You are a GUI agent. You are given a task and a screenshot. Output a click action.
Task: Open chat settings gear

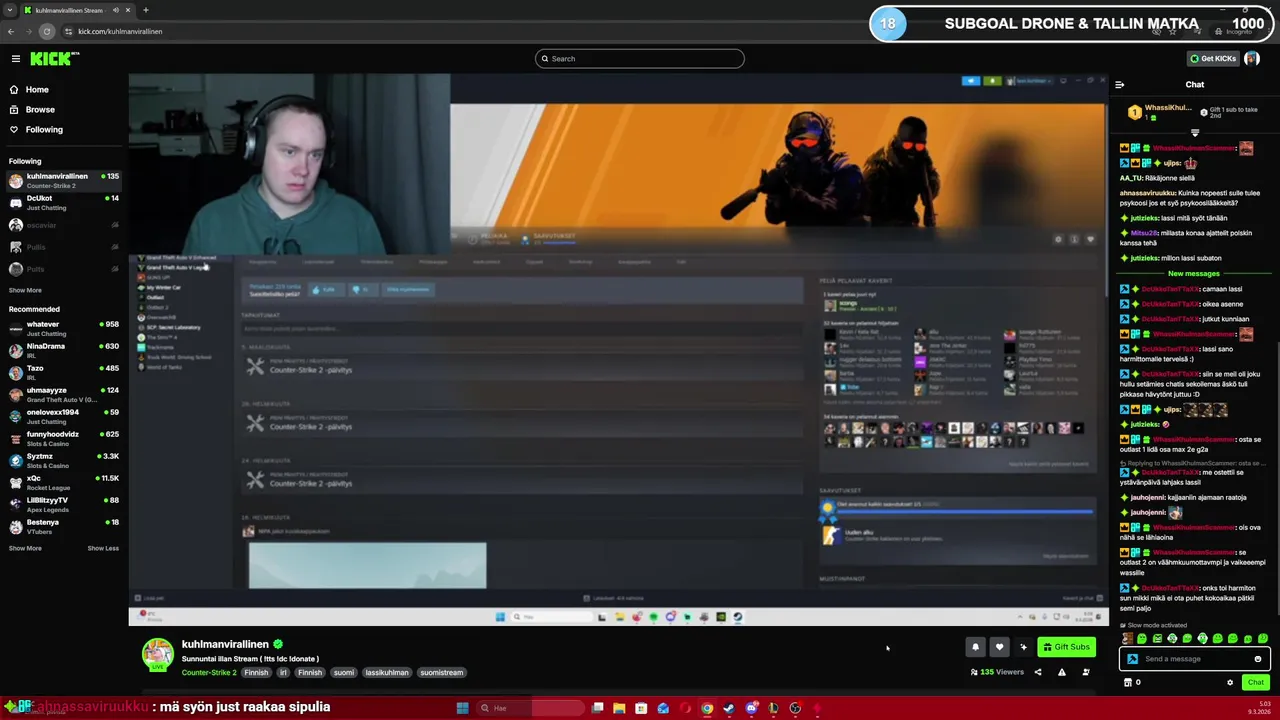(1230, 682)
